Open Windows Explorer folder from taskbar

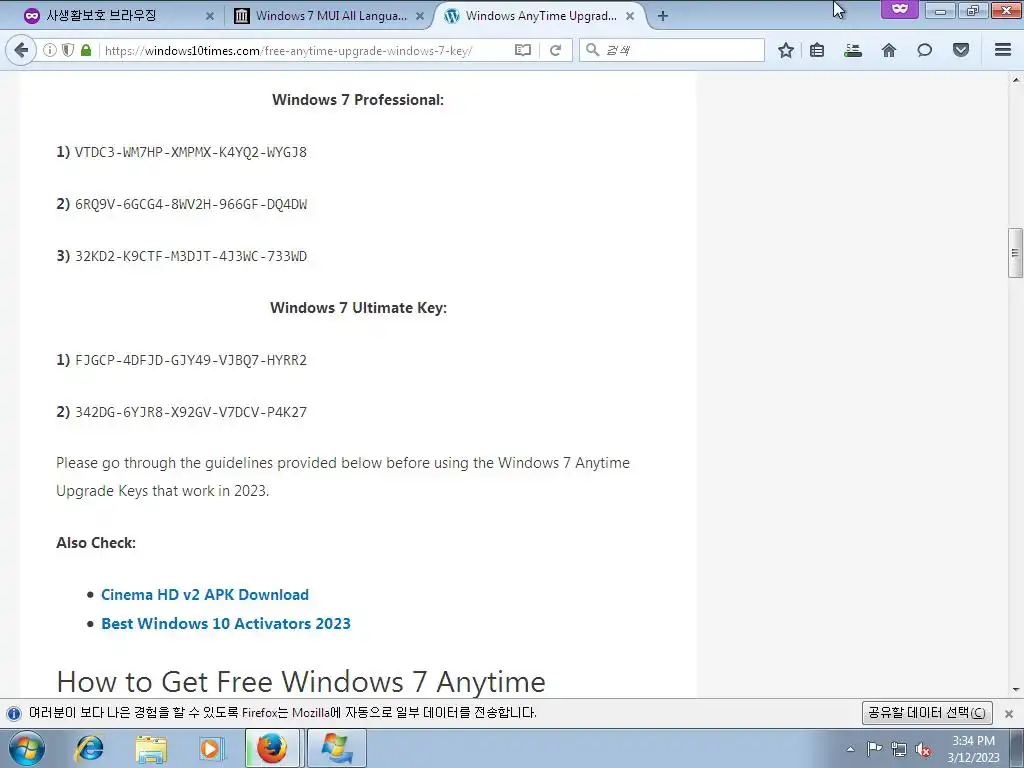(151, 749)
